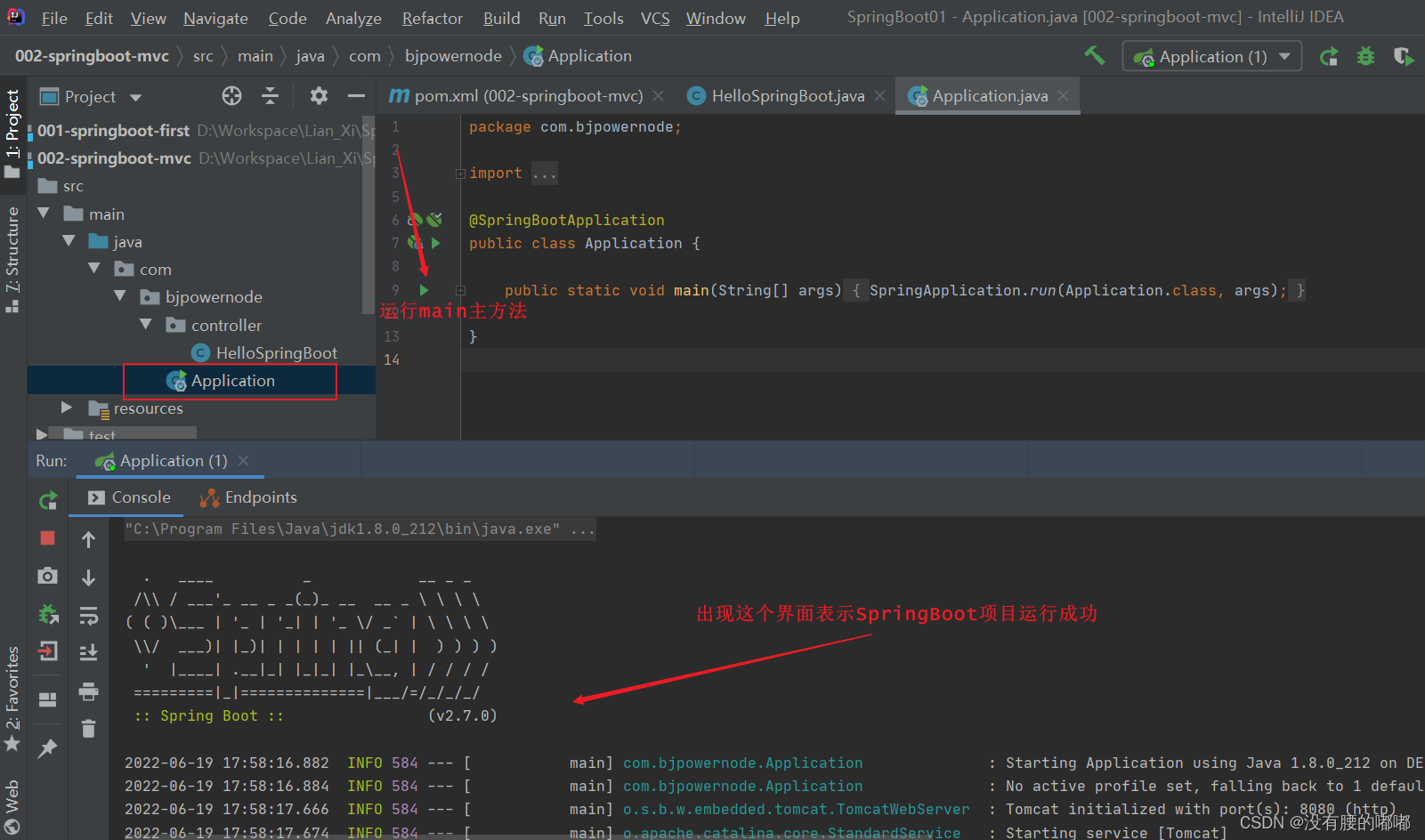Screen dimensions: 1425x840
Task: Click the Run with Coverage shield icon
Action: (1404, 57)
